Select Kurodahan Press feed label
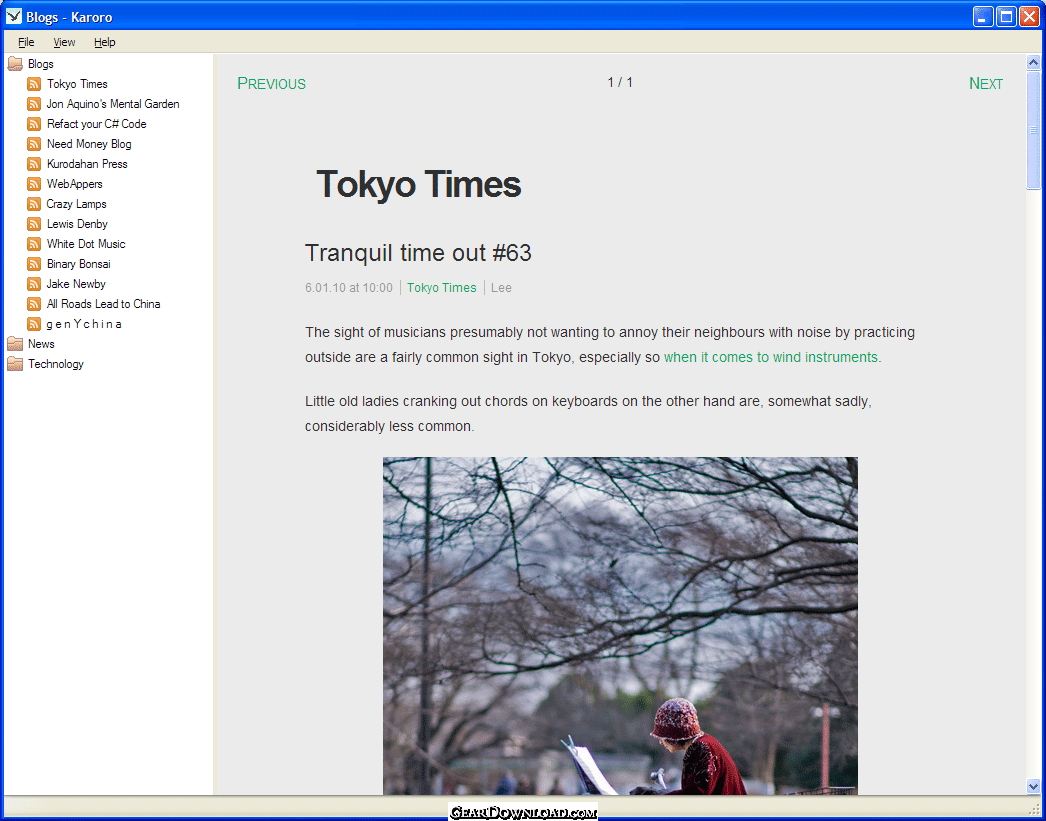The width and height of the screenshot is (1046, 821). coord(87,164)
